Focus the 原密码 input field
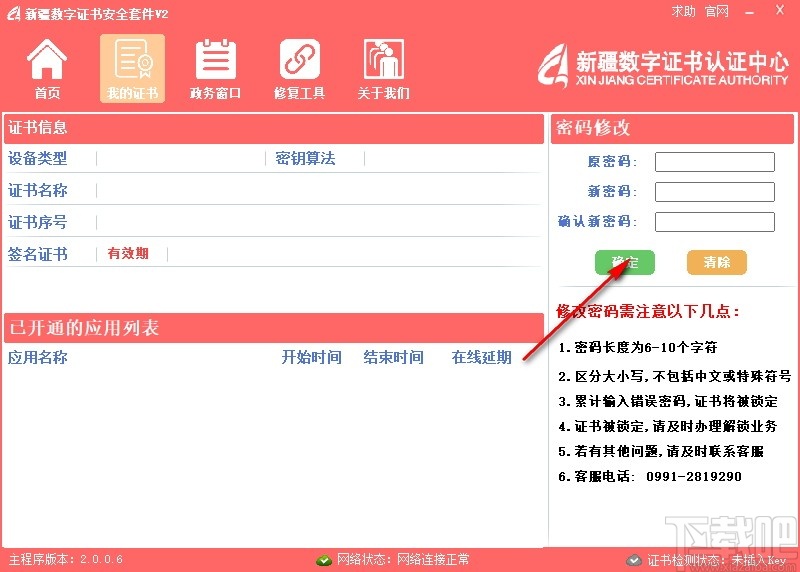Screen dimensions: 800x572 click(x=714, y=162)
